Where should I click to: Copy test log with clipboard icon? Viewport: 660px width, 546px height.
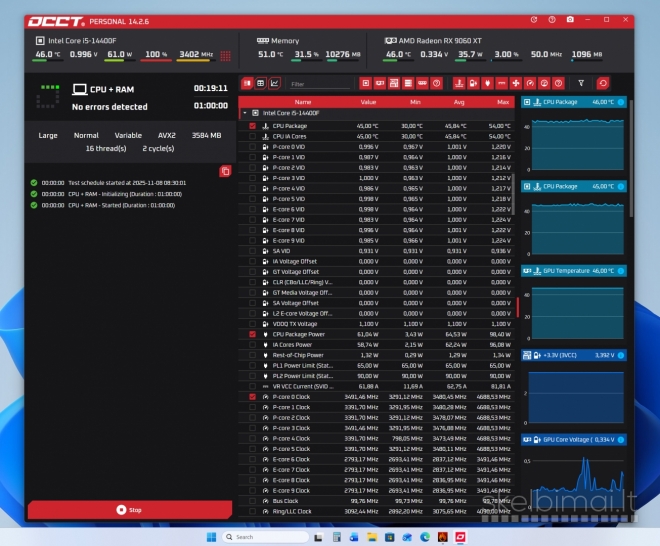(x=225, y=172)
